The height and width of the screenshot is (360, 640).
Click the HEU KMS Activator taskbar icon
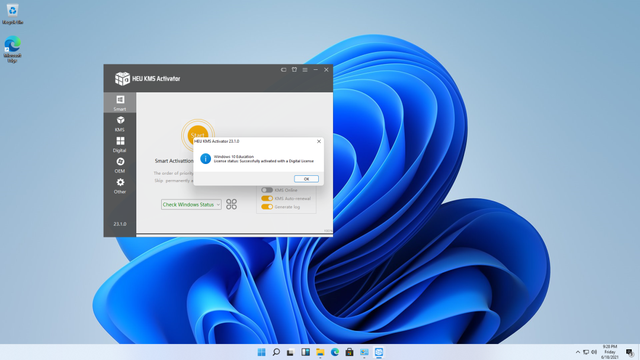379,352
